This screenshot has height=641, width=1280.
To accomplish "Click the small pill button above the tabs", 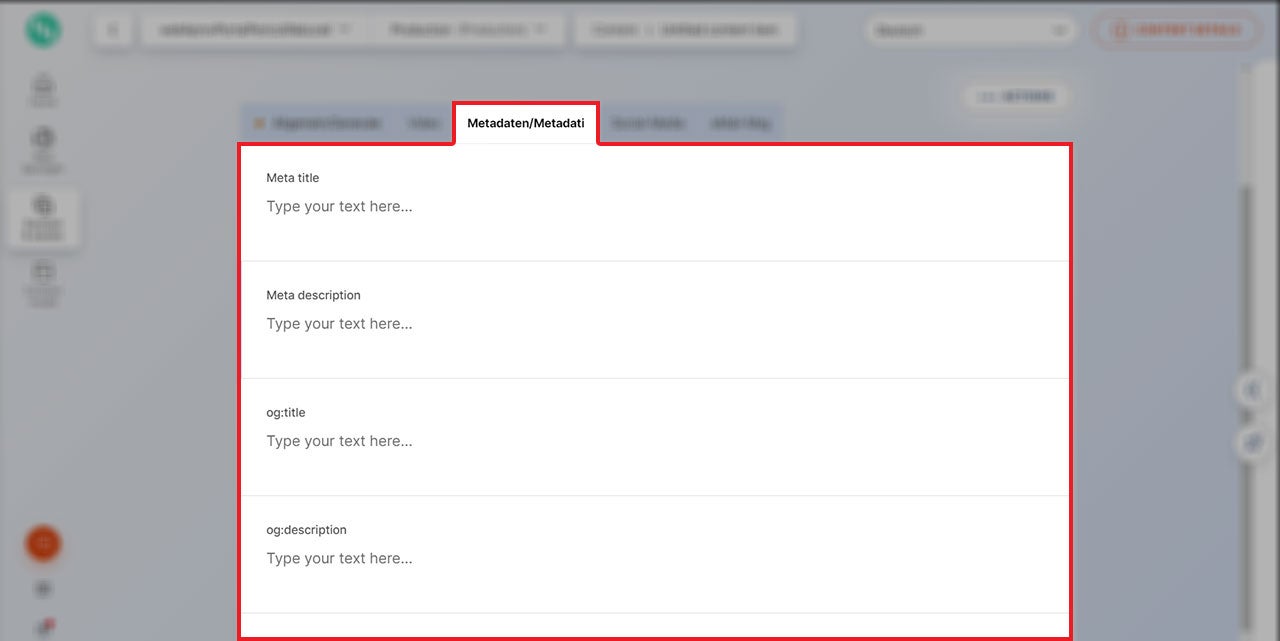I will (1016, 97).
